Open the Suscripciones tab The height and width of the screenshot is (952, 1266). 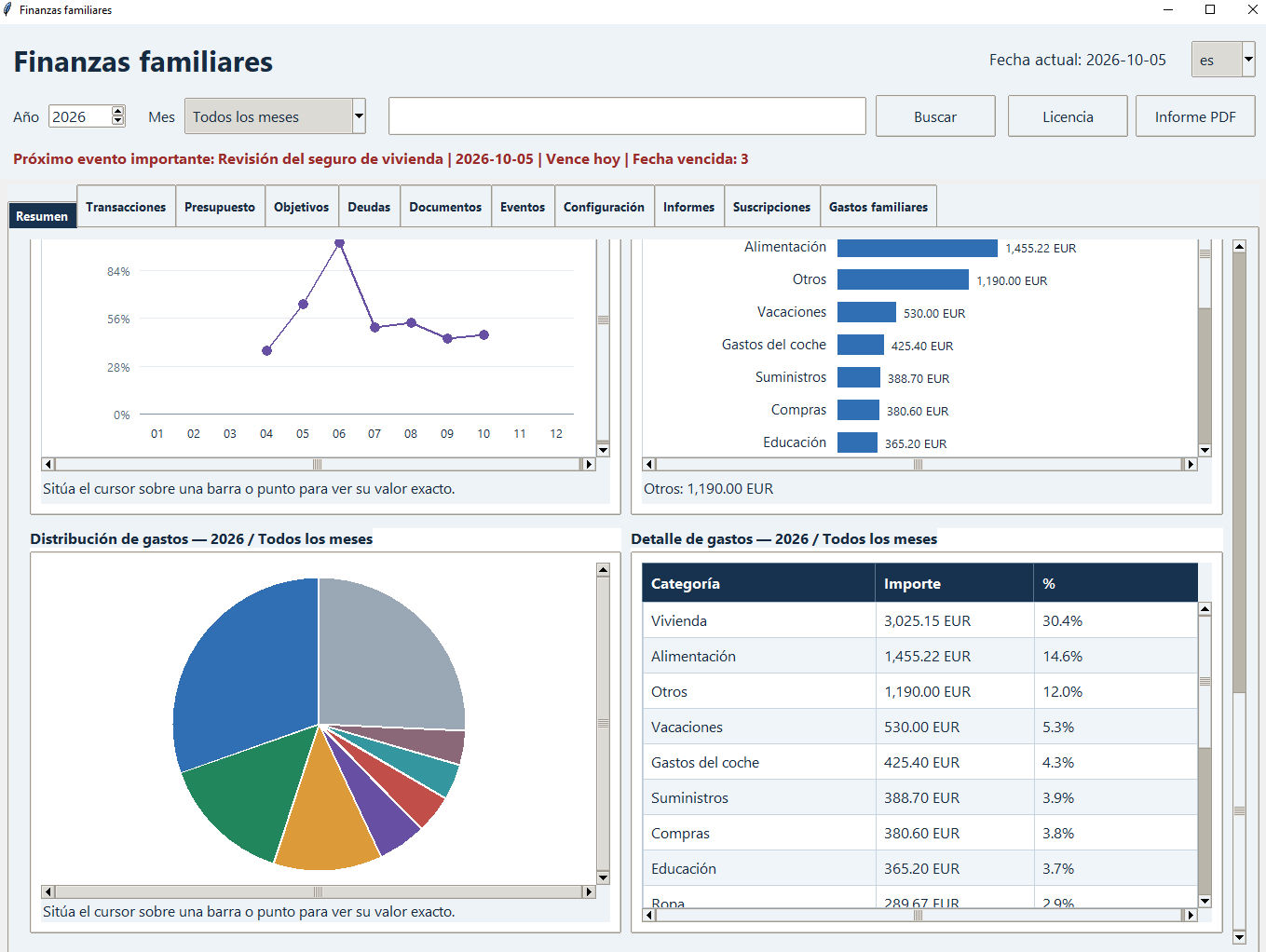pyautogui.click(x=771, y=207)
